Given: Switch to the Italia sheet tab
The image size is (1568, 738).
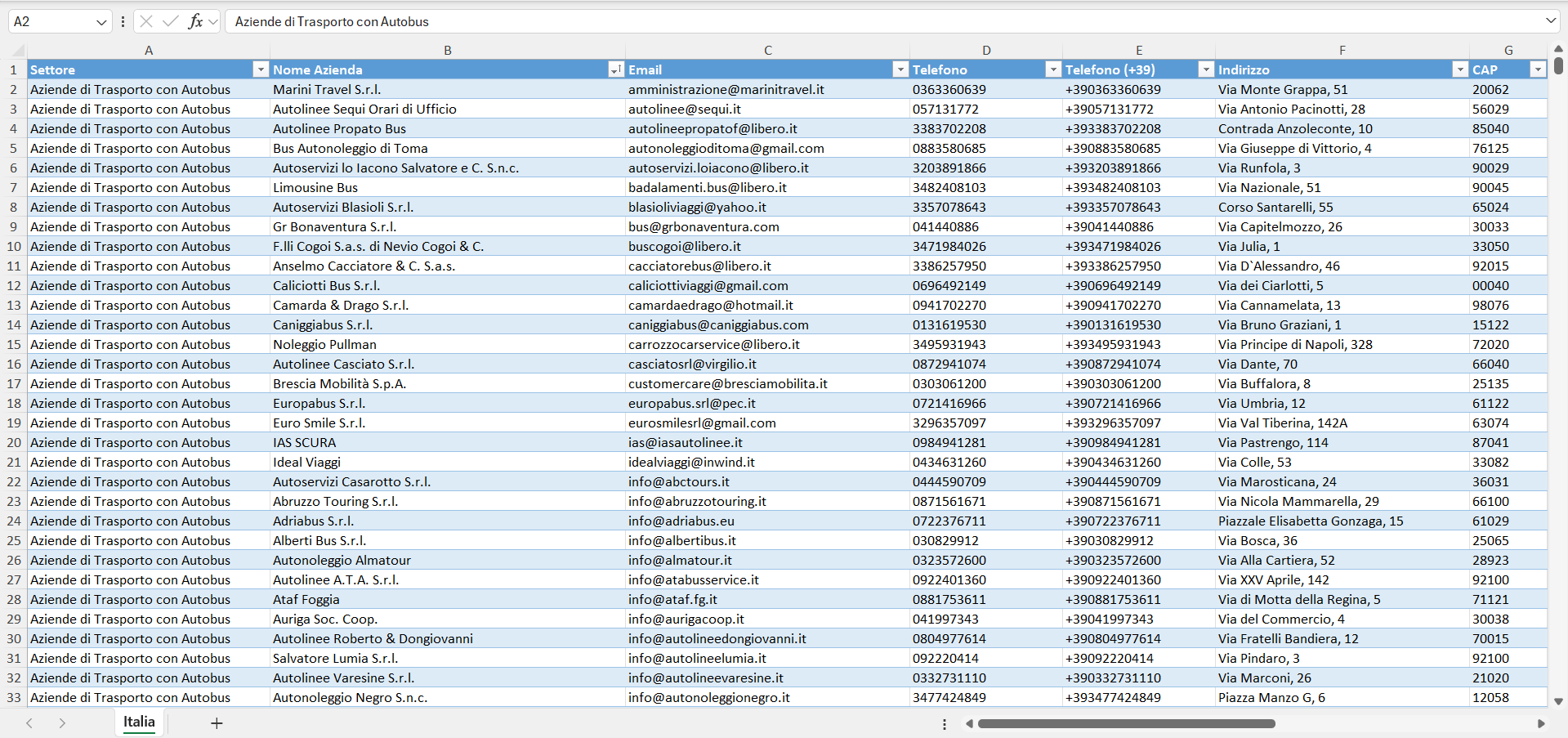Looking at the screenshot, I should click(139, 722).
